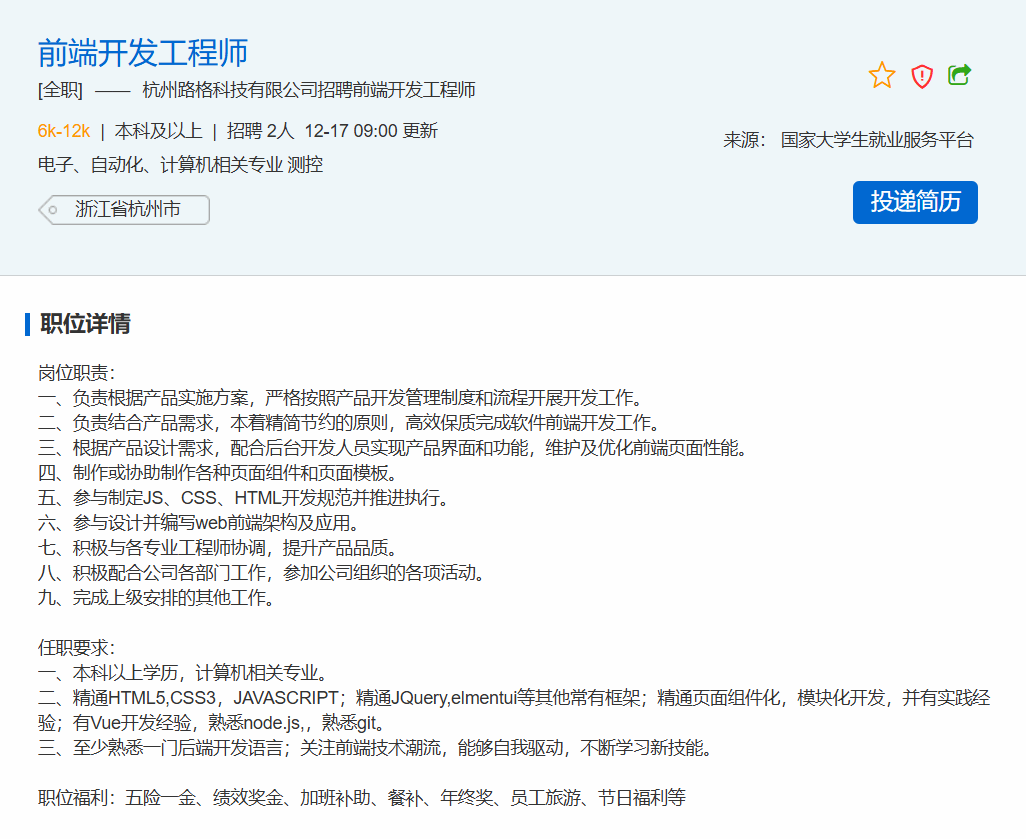
Task: Click the red shield report icon
Action: tap(921, 76)
